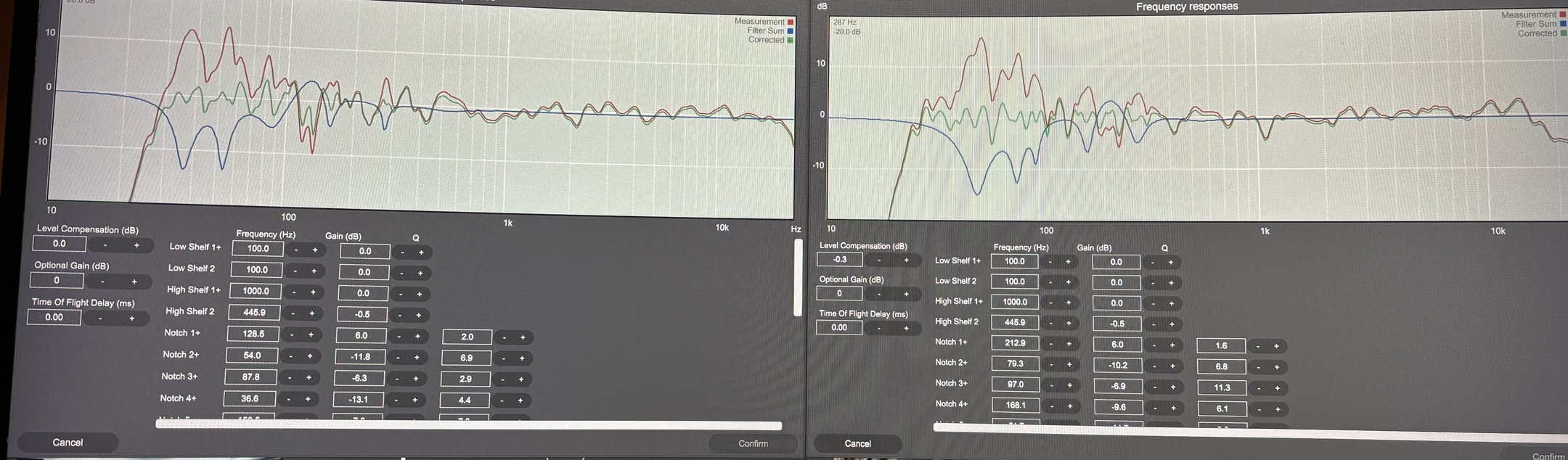The width and height of the screenshot is (1568, 460).
Task: Increase High Shelf 1+ gain in left window
Action: coord(419,294)
